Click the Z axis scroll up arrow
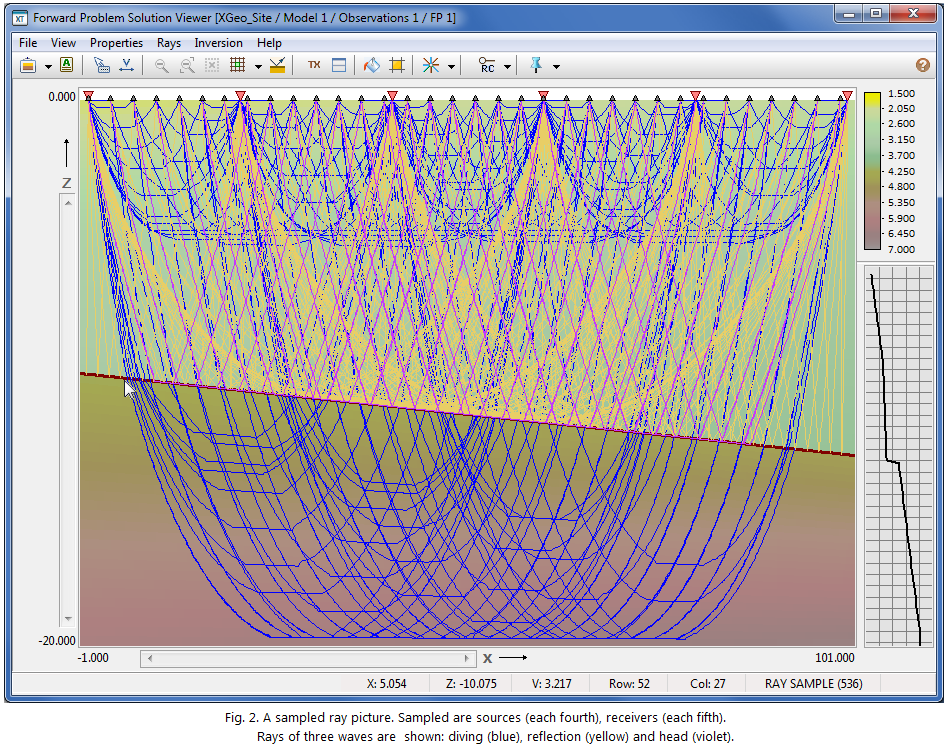The width and height of the screenshot is (948, 755). [68, 203]
